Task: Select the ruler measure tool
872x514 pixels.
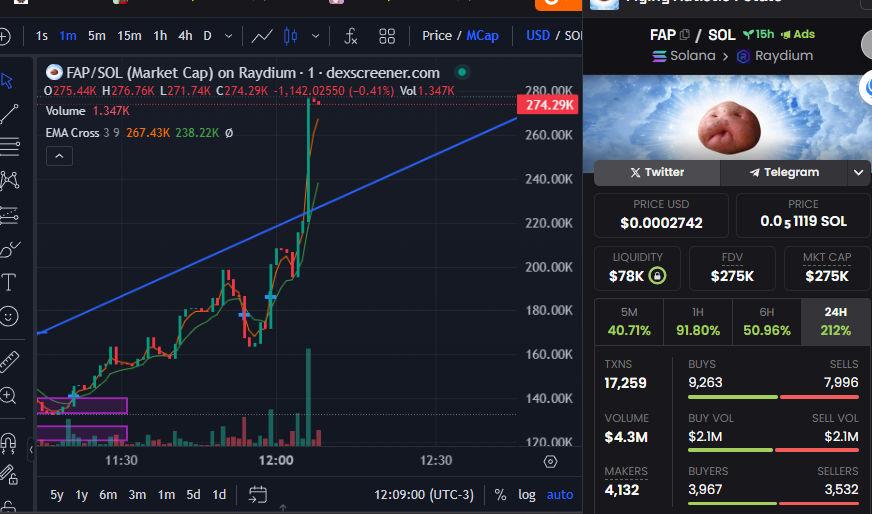Action: pos(9,362)
